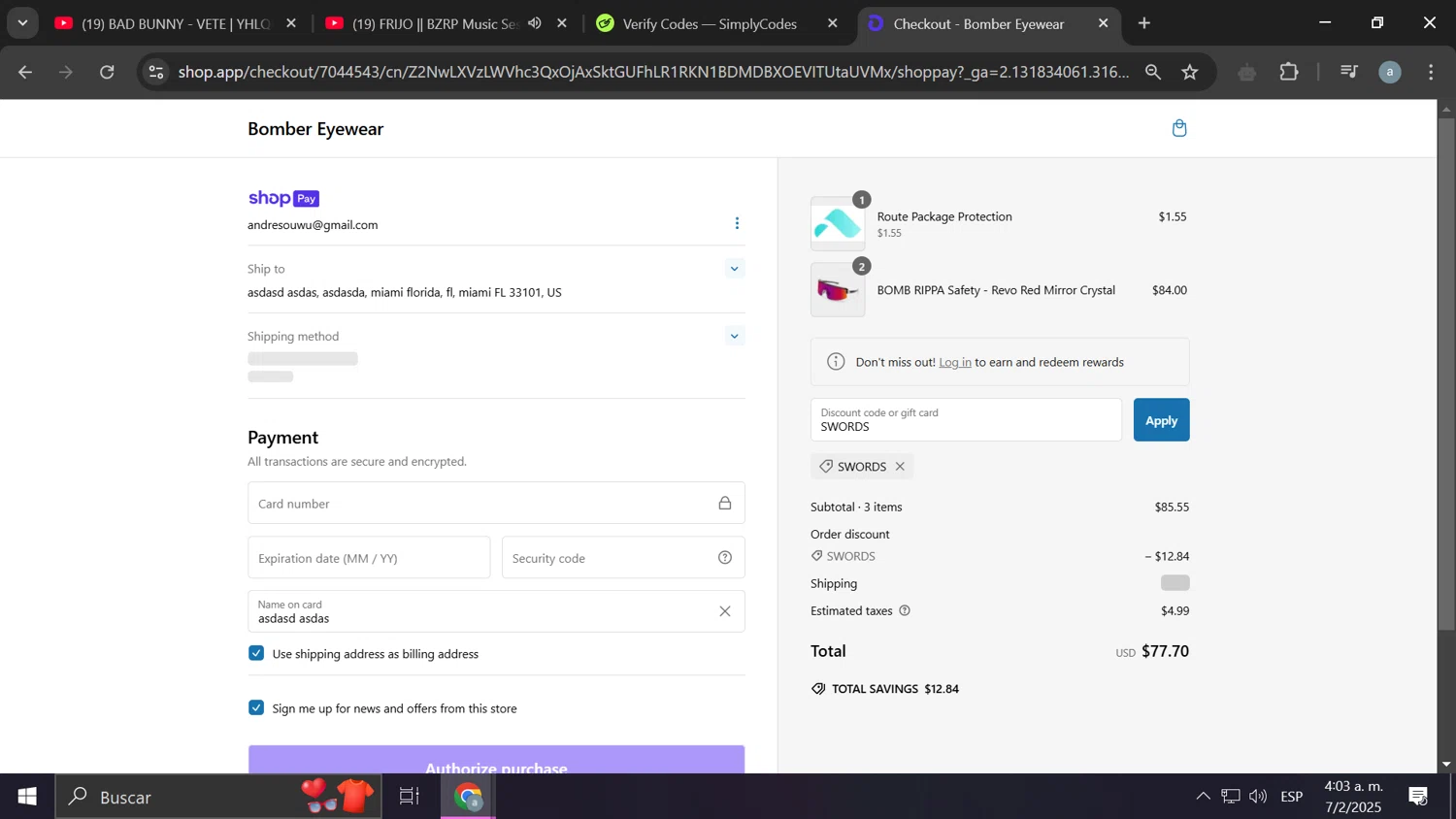Click the rewards info icon
Image resolution: width=1456 pixels, height=819 pixels.
tap(836, 362)
